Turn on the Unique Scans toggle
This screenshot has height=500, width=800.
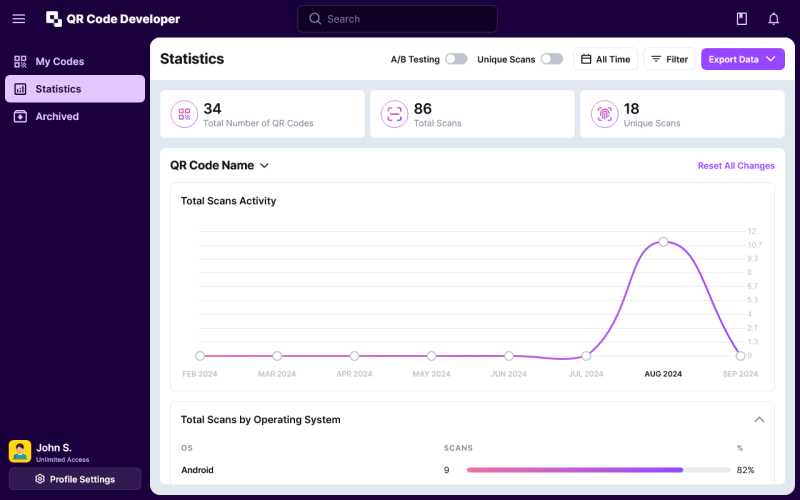click(552, 59)
